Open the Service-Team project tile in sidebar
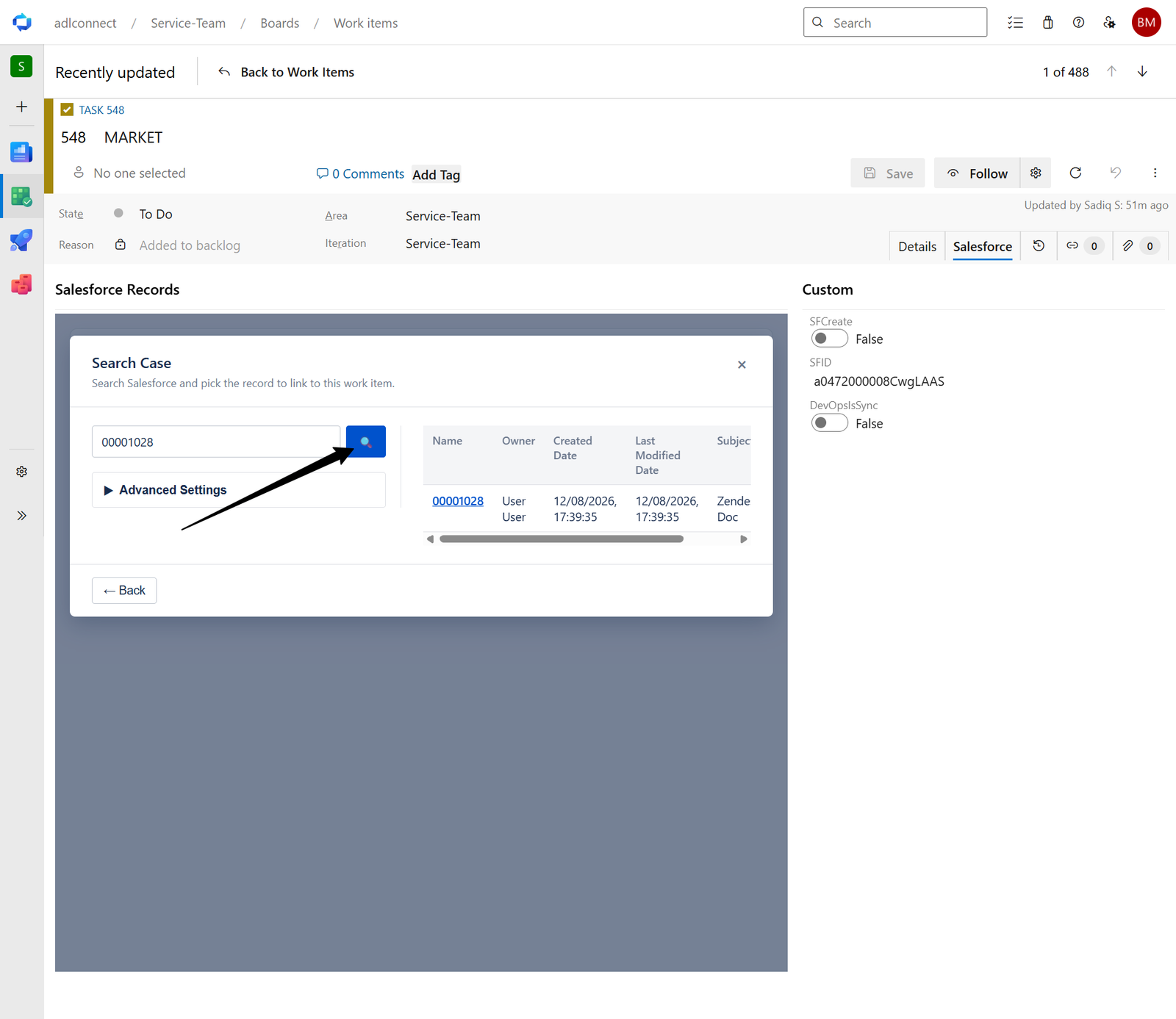 click(21, 66)
